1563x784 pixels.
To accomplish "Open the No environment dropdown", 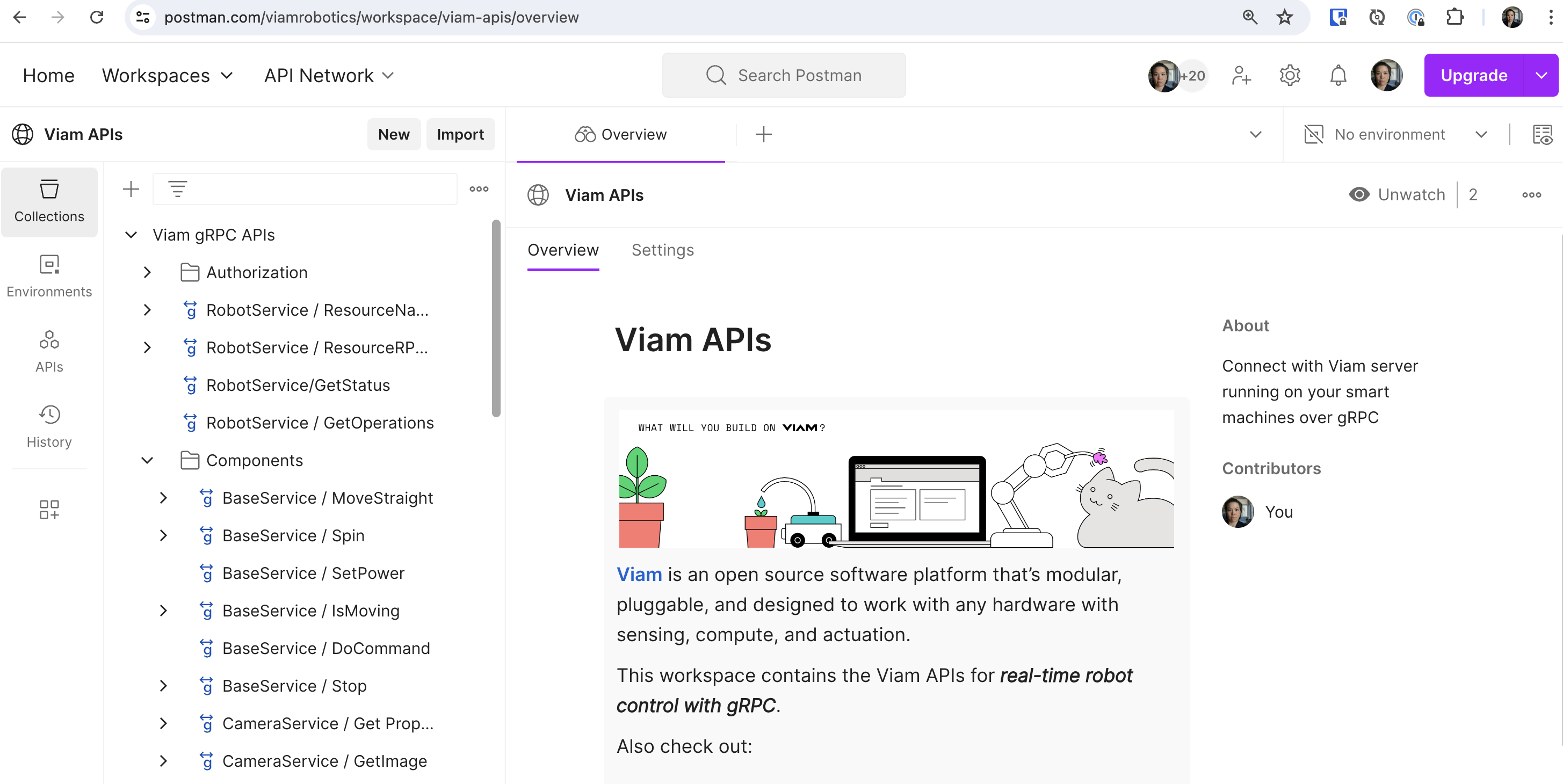I will [1395, 134].
